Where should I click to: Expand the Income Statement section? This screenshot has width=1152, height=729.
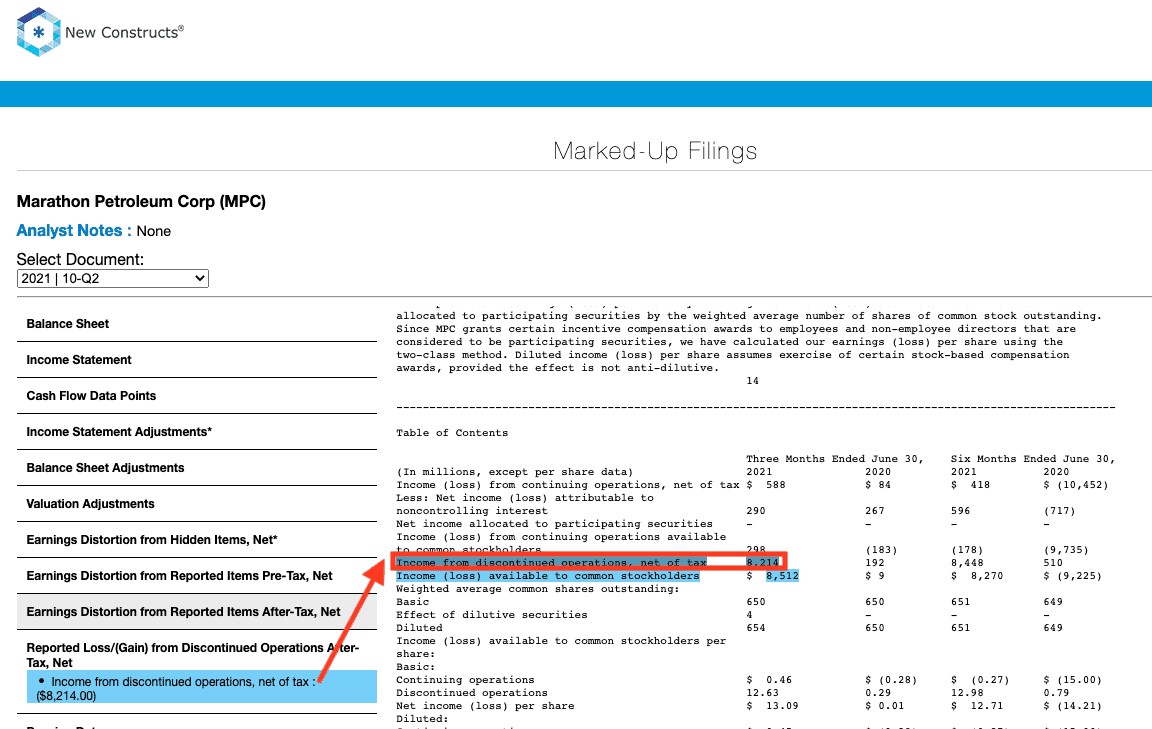pyautogui.click(x=197, y=360)
